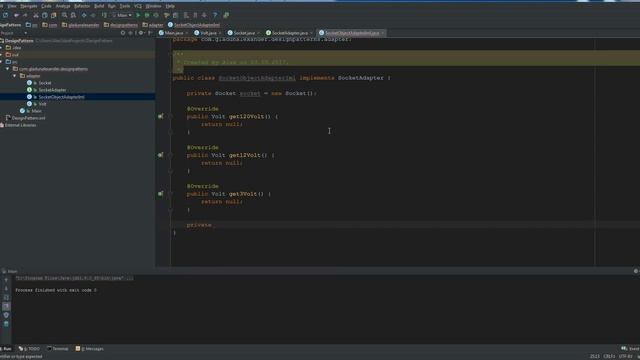The image size is (640, 360).
Task: Click Run console down-arrow icon
Action: [x=6, y=289]
